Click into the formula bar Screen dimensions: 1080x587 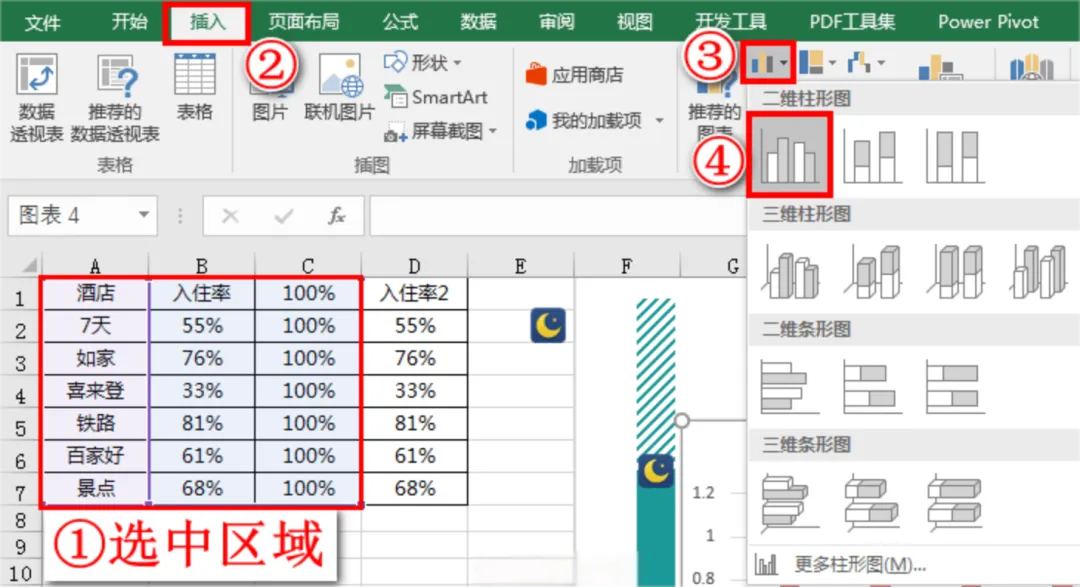tap(558, 216)
